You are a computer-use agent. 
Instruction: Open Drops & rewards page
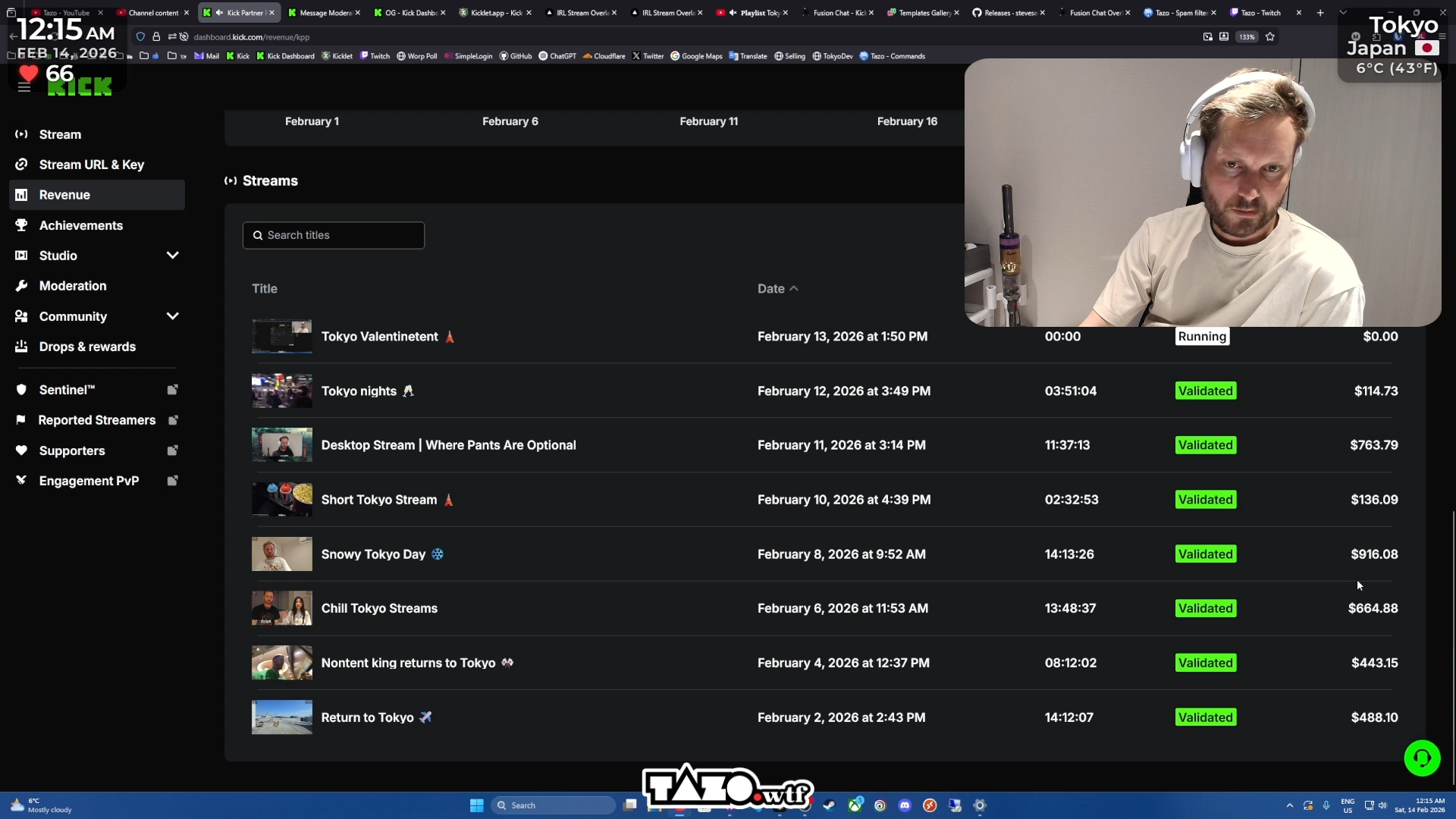coord(87,347)
